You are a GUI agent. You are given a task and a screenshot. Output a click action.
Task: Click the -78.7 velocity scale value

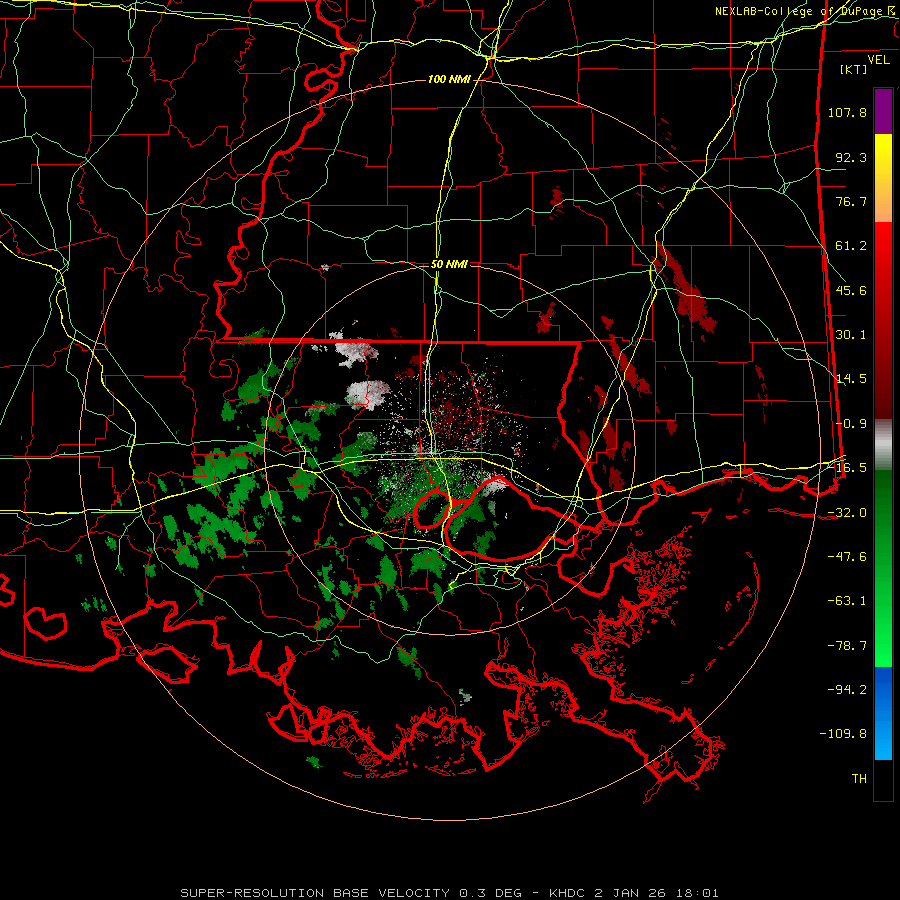coord(847,646)
